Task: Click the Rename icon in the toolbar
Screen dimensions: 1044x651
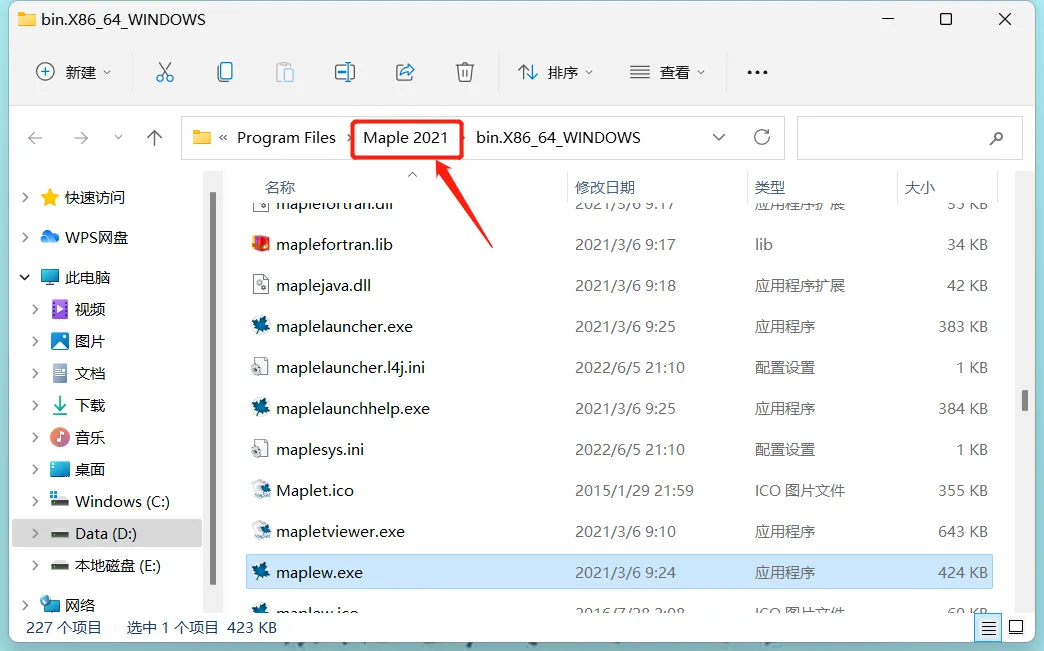Action: click(x=344, y=71)
